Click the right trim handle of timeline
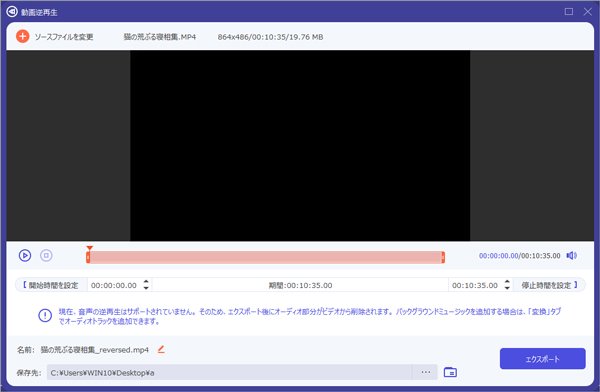600x392 pixels. tap(443, 258)
